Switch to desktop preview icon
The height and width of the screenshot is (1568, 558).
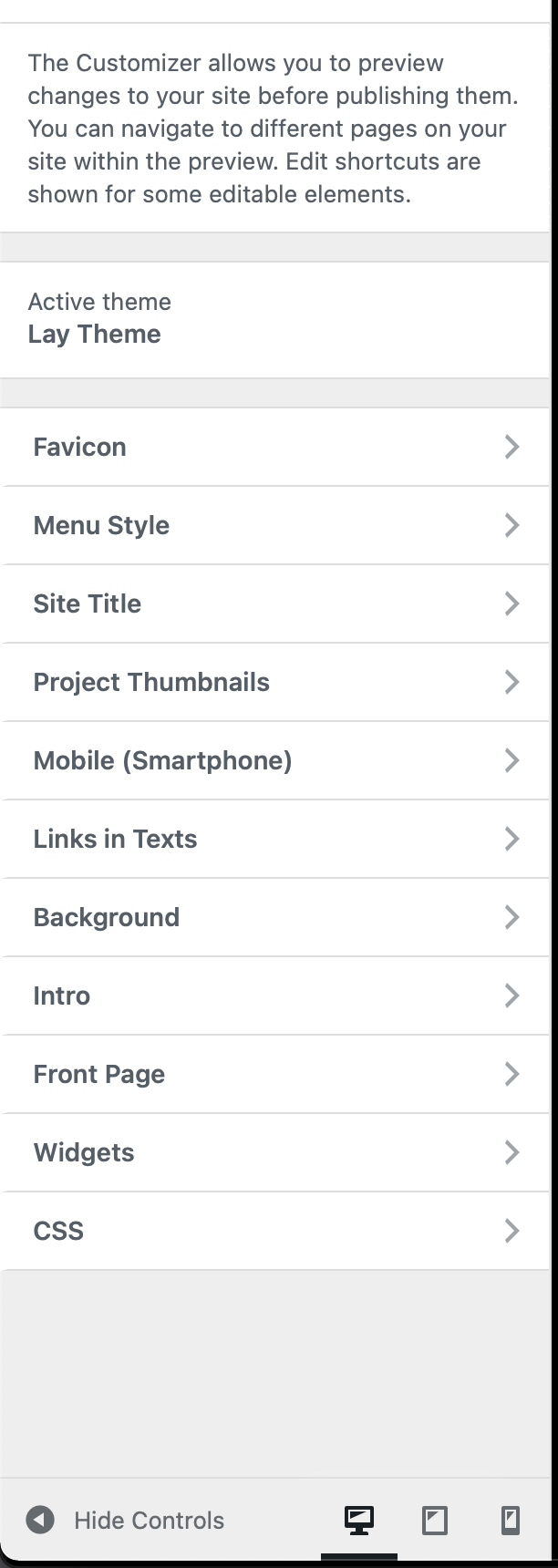[x=359, y=1520]
